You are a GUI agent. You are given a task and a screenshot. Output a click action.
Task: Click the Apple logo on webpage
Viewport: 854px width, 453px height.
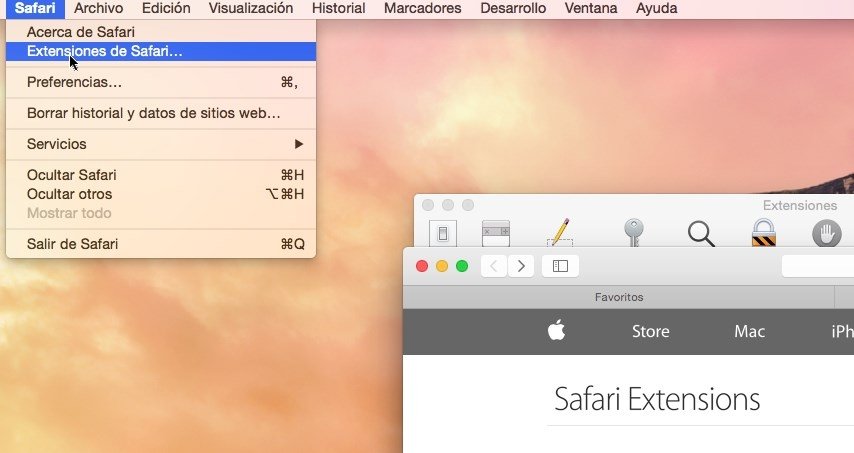point(556,330)
